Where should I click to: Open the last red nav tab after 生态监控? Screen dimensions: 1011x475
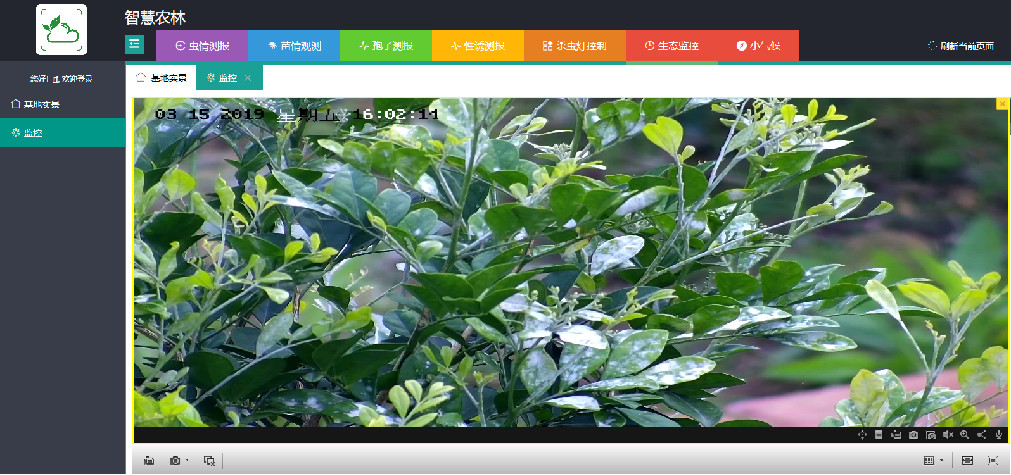click(x=758, y=46)
